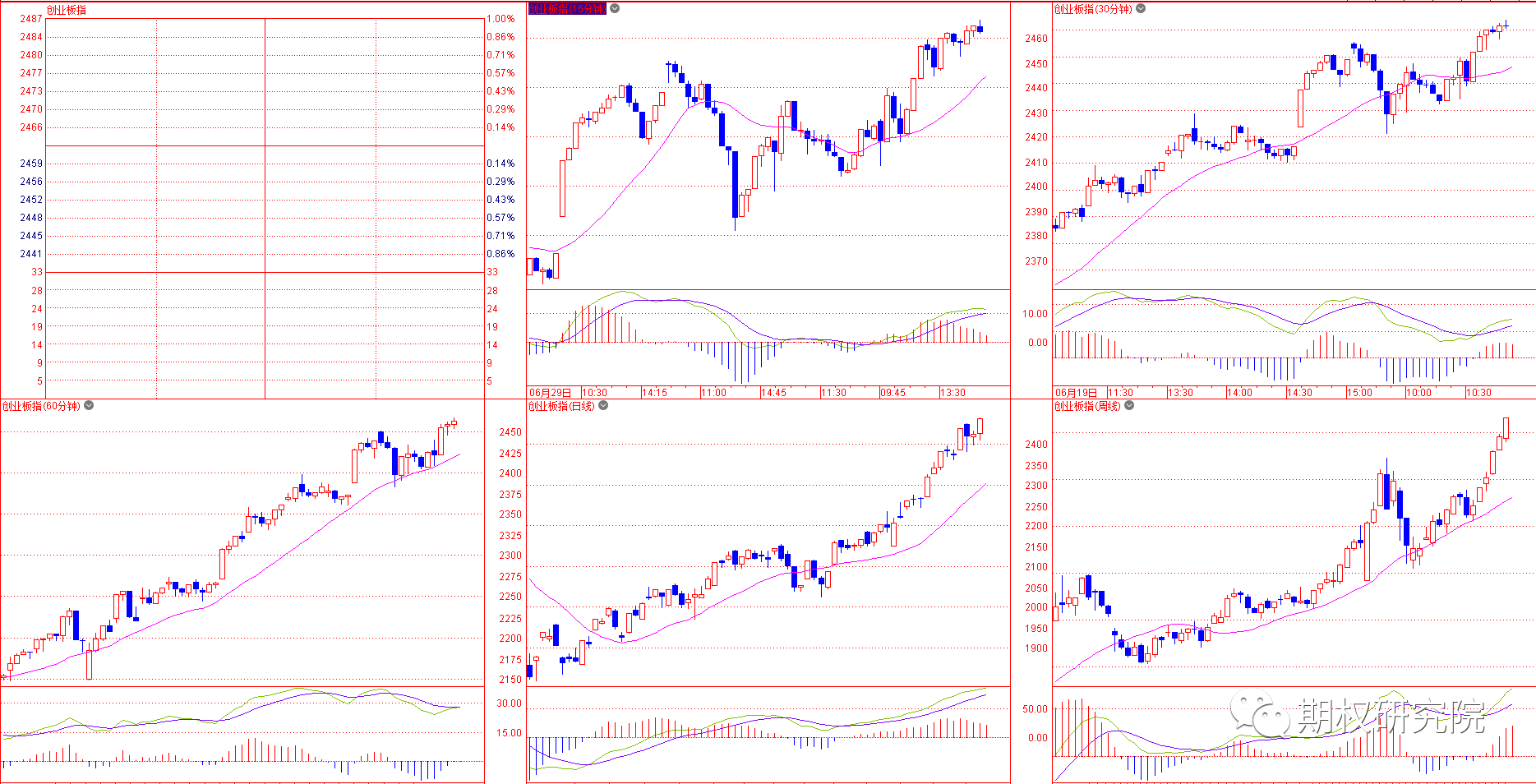Click the 2400 price label on weekly chart

coord(1036,445)
